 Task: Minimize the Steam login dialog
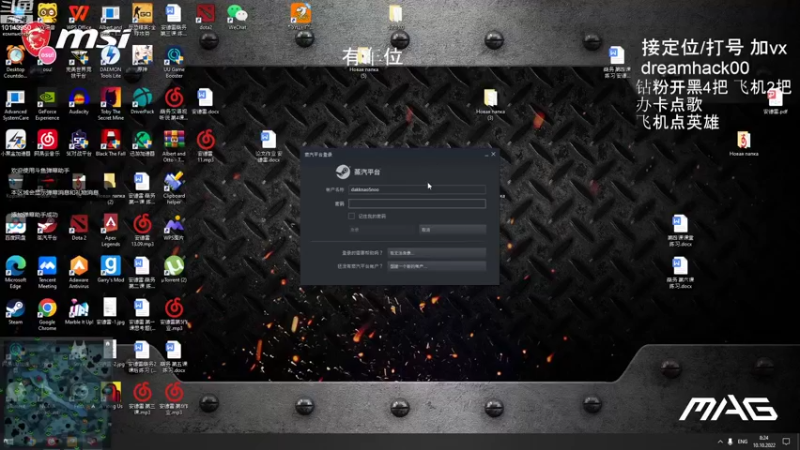[486, 154]
